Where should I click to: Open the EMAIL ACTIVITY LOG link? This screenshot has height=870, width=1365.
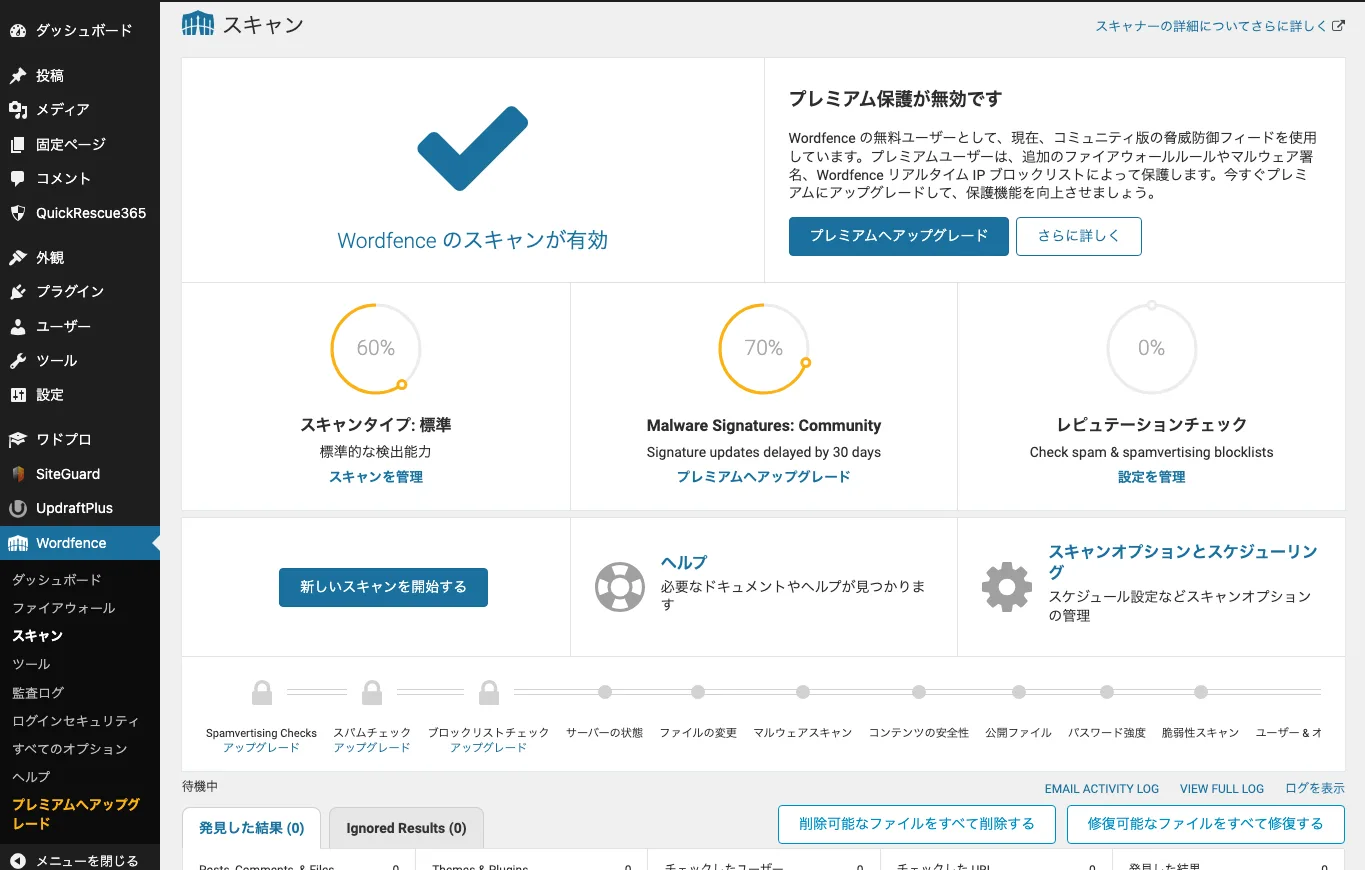(x=1102, y=789)
